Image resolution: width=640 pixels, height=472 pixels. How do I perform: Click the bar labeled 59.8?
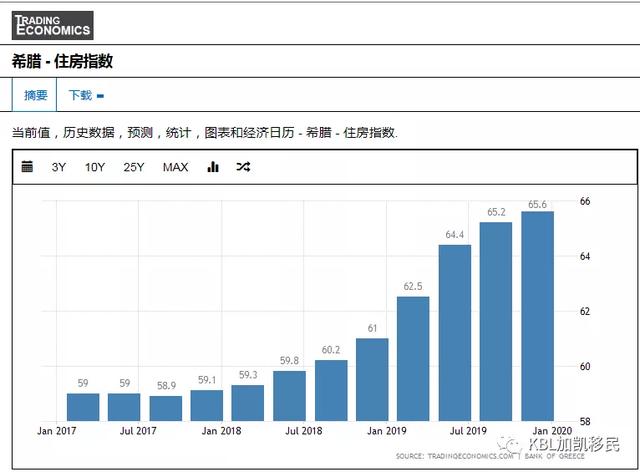coord(289,396)
